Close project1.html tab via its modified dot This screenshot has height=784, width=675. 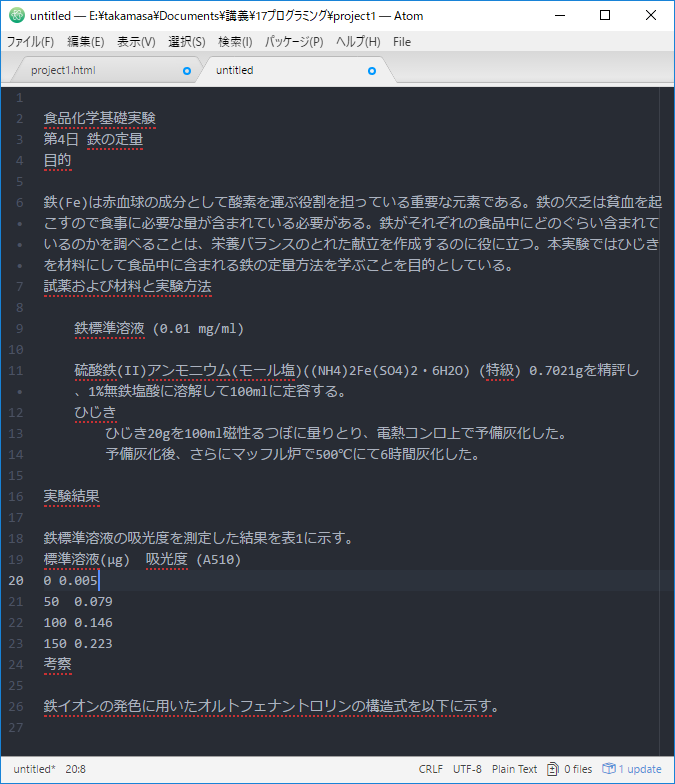tap(187, 71)
